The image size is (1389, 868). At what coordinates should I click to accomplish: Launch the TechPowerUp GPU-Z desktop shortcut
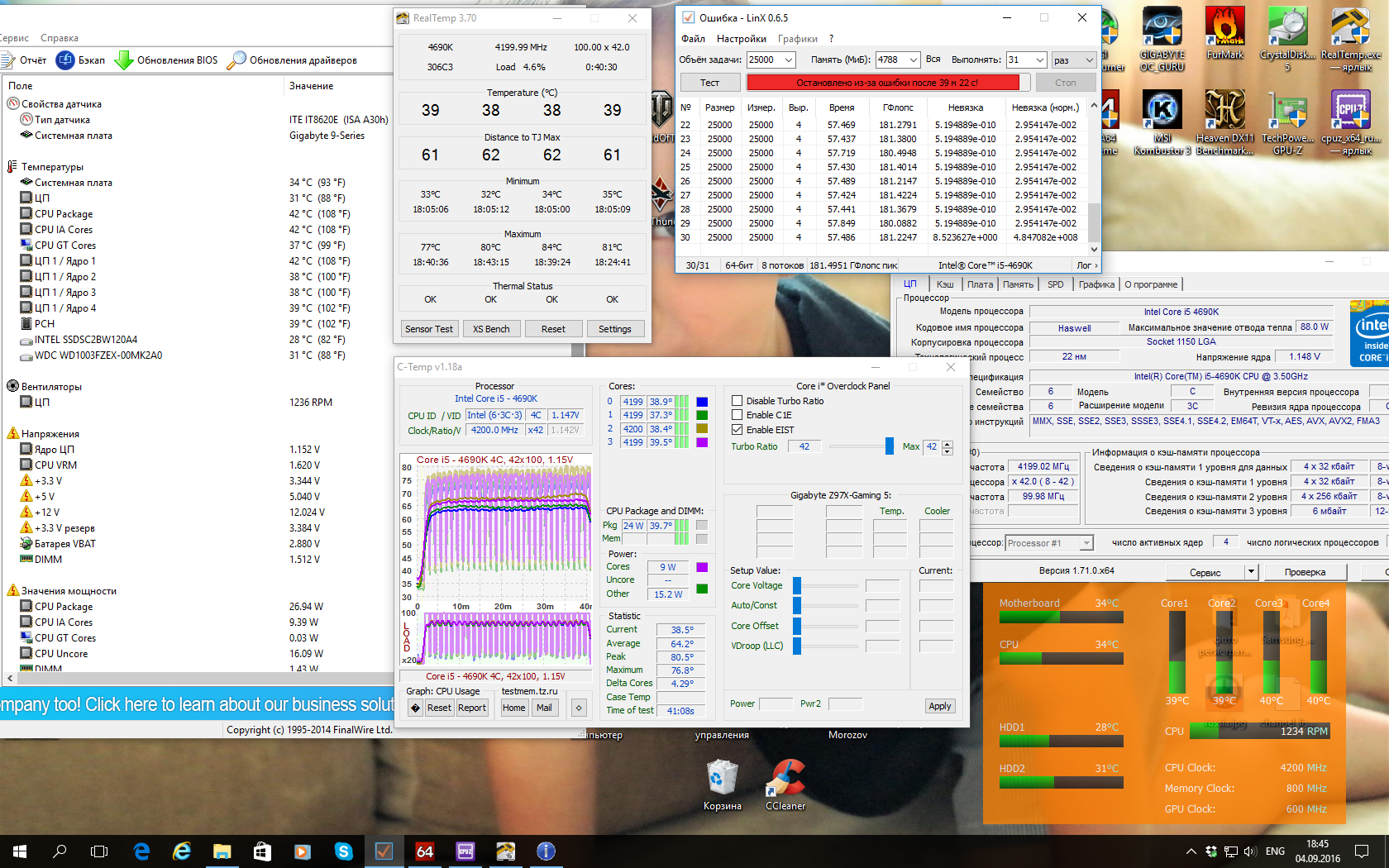[1287, 122]
